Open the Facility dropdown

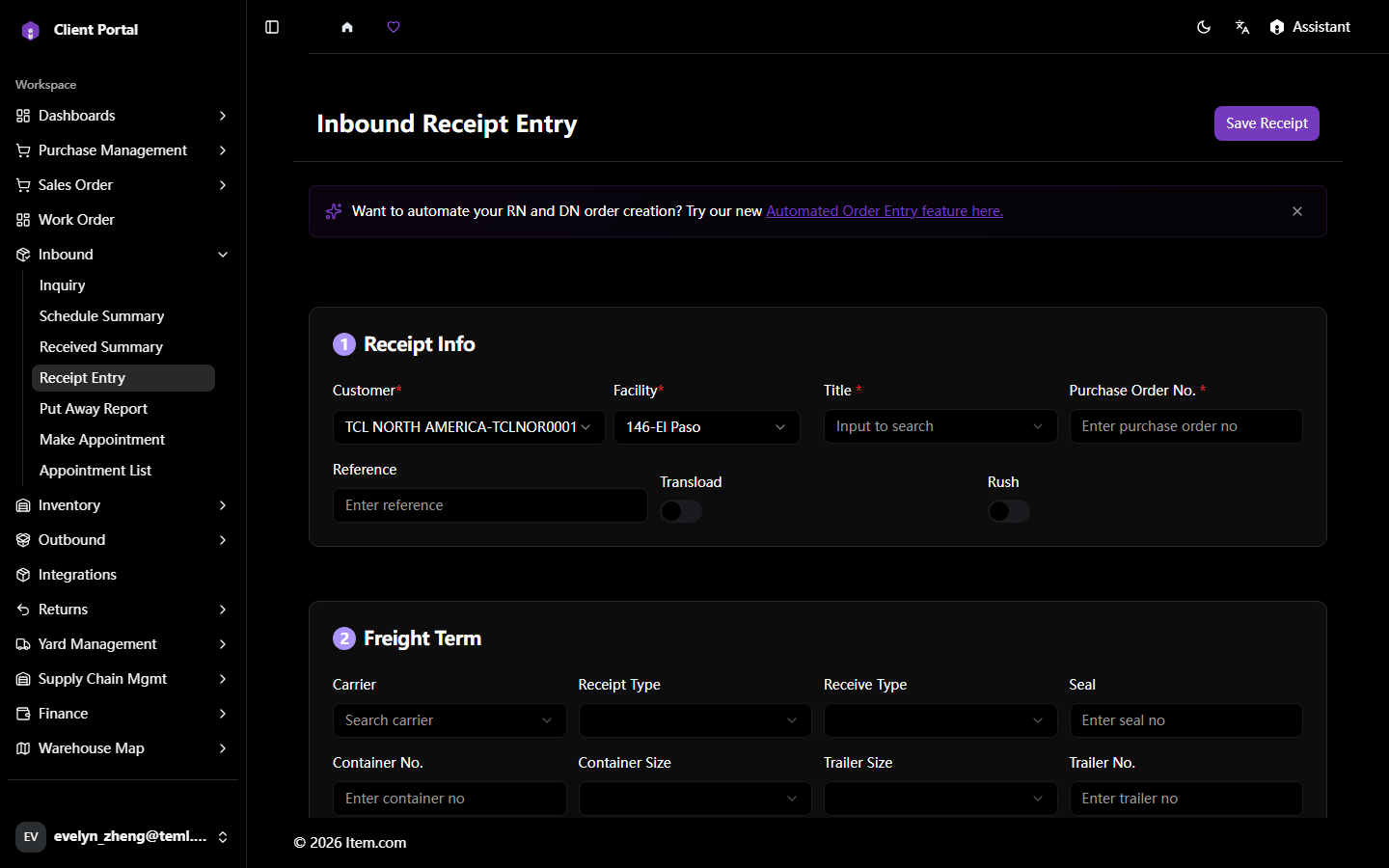(x=707, y=427)
